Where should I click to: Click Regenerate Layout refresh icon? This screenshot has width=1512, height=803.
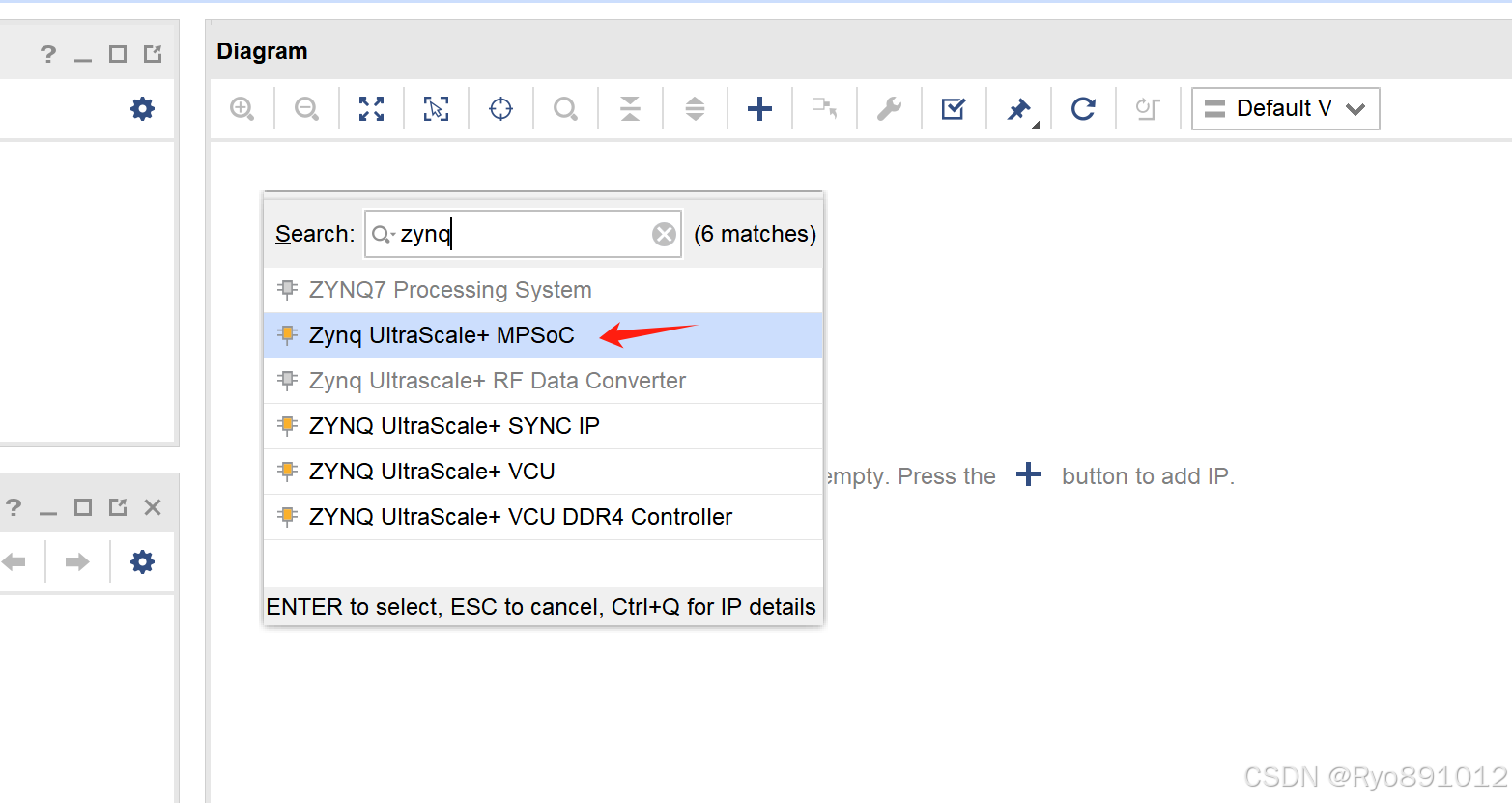[1083, 108]
